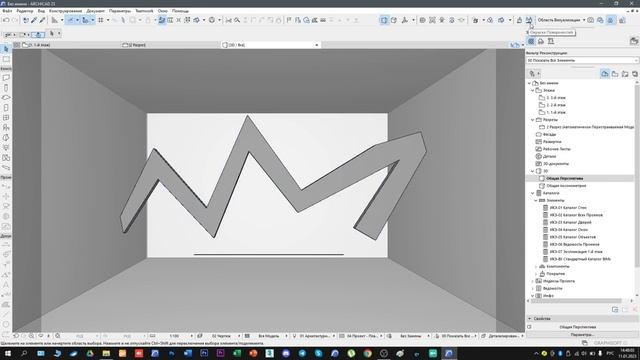640x360 pixels.
Task: Click the ArchiCAD icon in the taskbar
Action: (x=449, y=353)
